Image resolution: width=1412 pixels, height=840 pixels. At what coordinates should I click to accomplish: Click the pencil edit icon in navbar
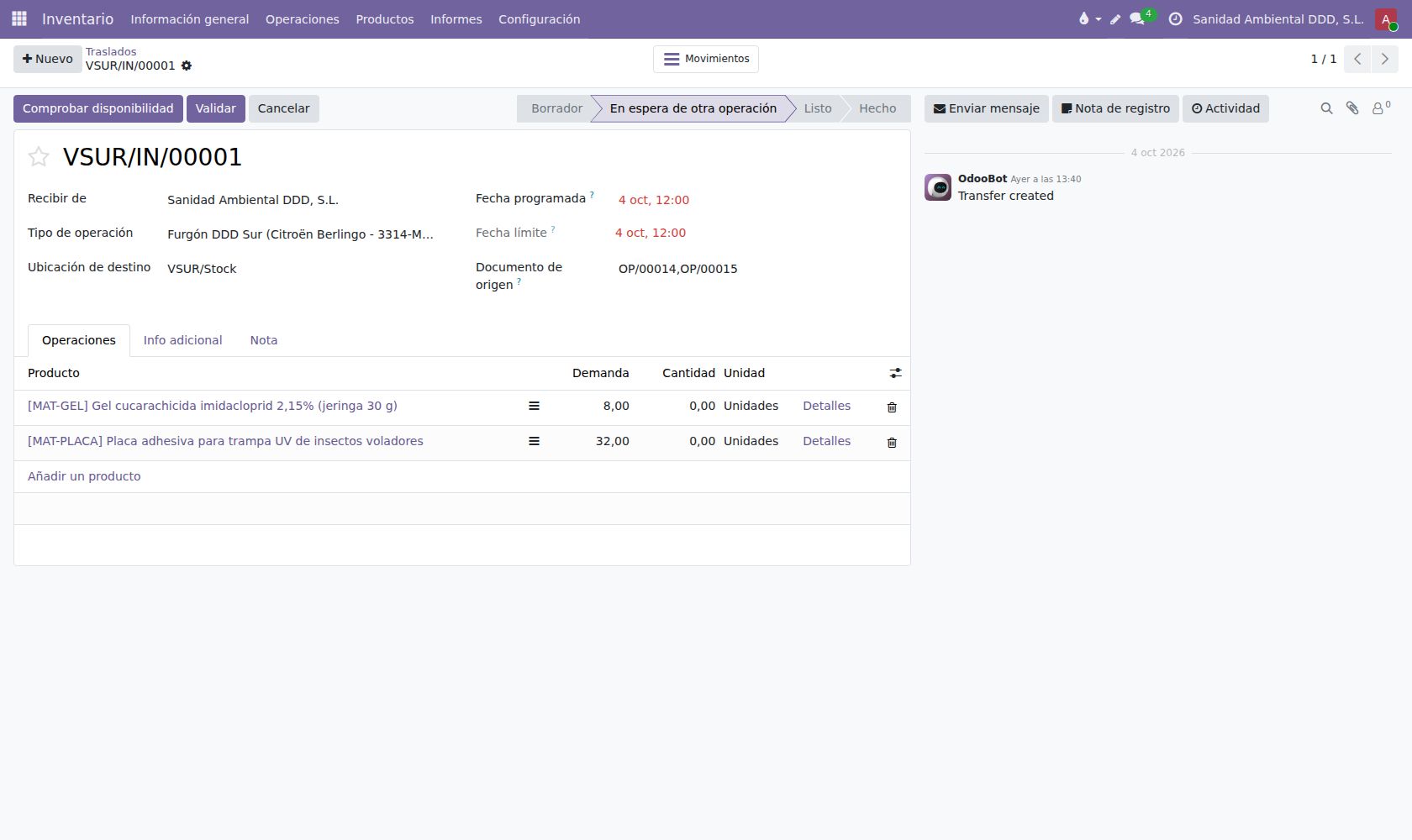pyautogui.click(x=1115, y=18)
